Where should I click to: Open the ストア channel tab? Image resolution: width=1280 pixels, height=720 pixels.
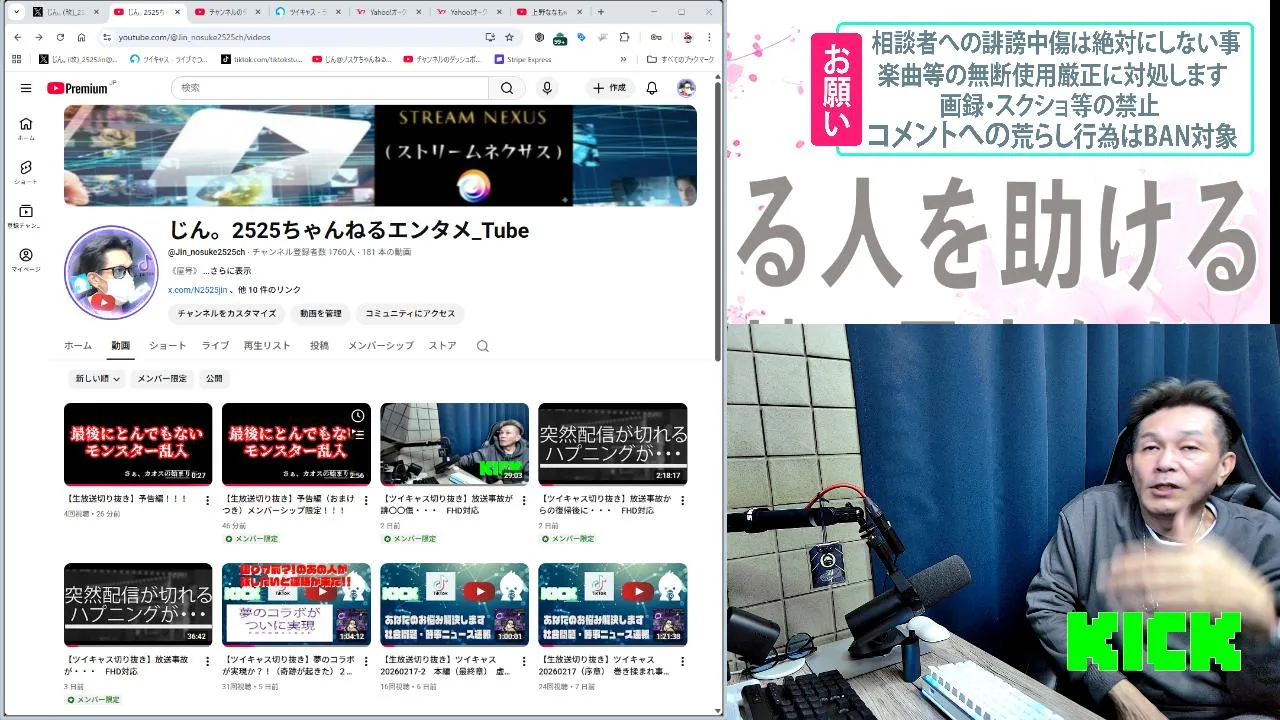442,346
